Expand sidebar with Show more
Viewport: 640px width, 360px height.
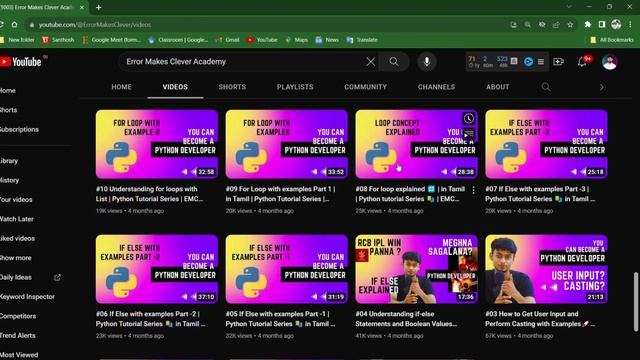pyautogui.click(x=16, y=258)
